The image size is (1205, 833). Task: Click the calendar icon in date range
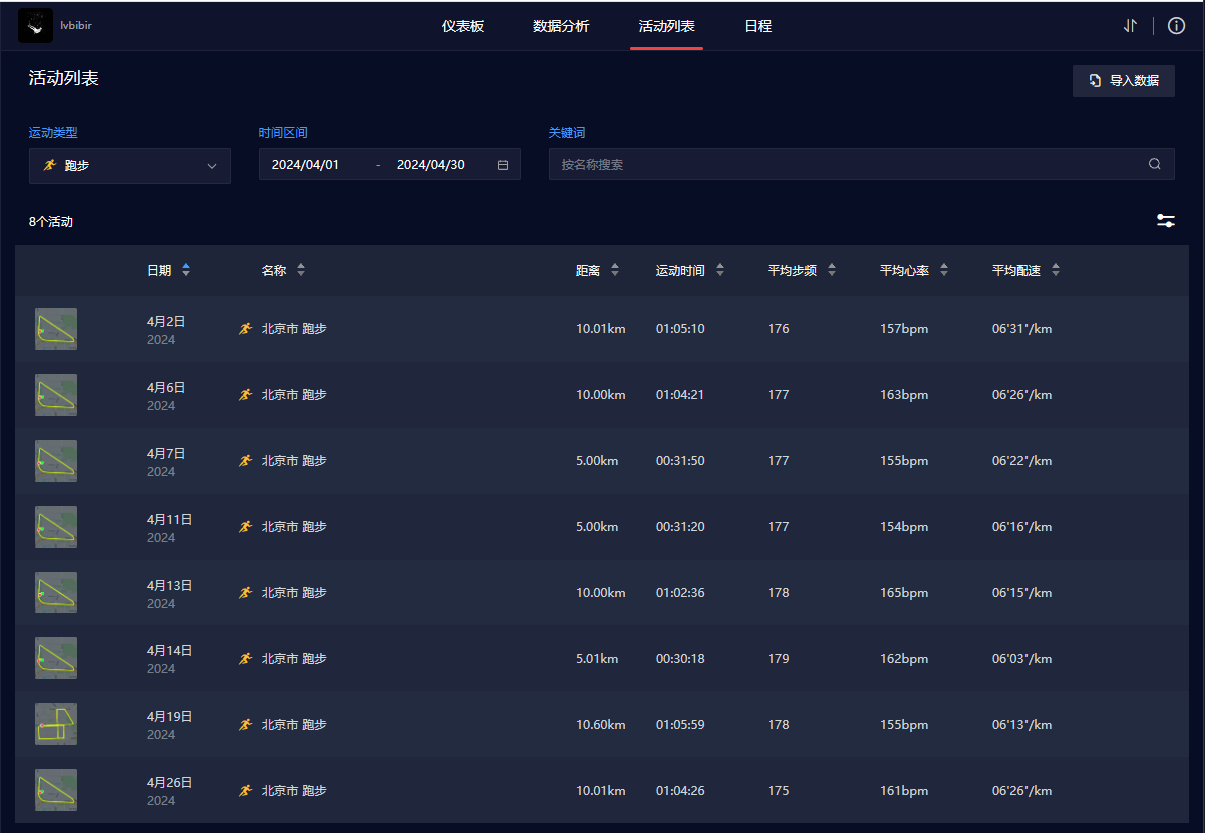tap(503, 165)
